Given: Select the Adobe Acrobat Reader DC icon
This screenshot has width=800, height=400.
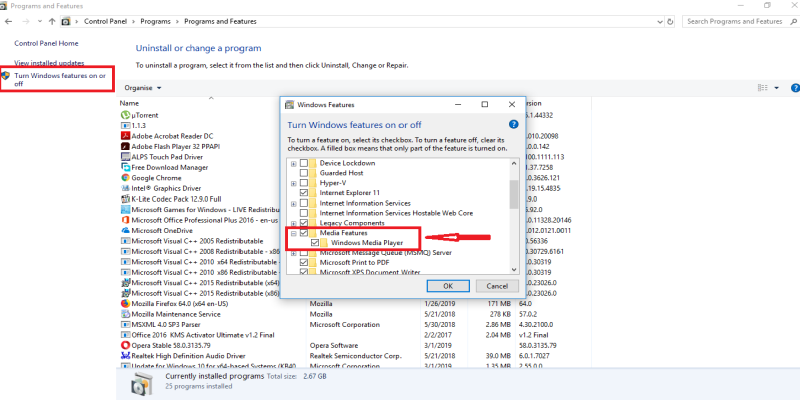Looking at the screenshot, I should [x=126, y=136].
